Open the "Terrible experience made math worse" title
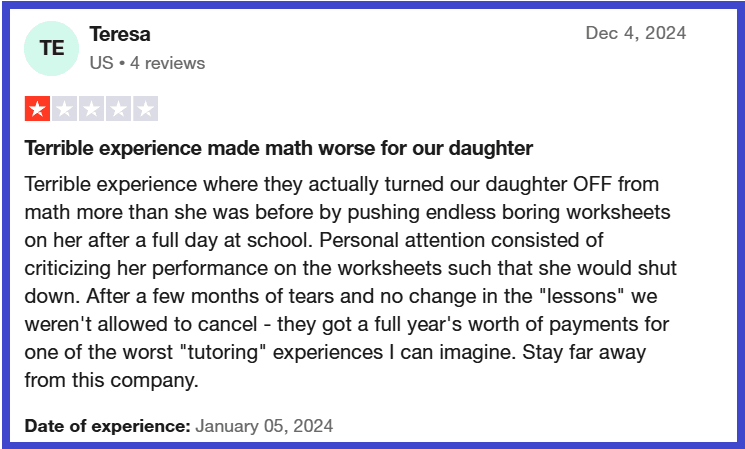The width and height of the screenshot is (745, 449). point(278,148)
